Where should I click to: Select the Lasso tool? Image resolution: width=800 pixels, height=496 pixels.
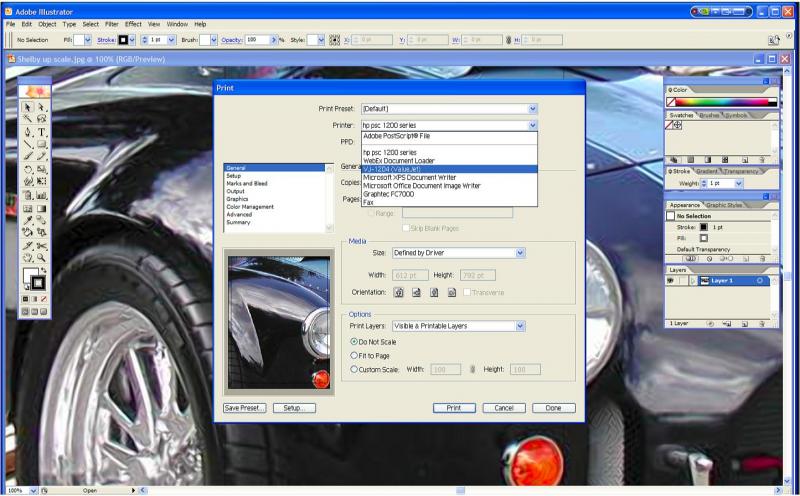(x=41, y=119)
